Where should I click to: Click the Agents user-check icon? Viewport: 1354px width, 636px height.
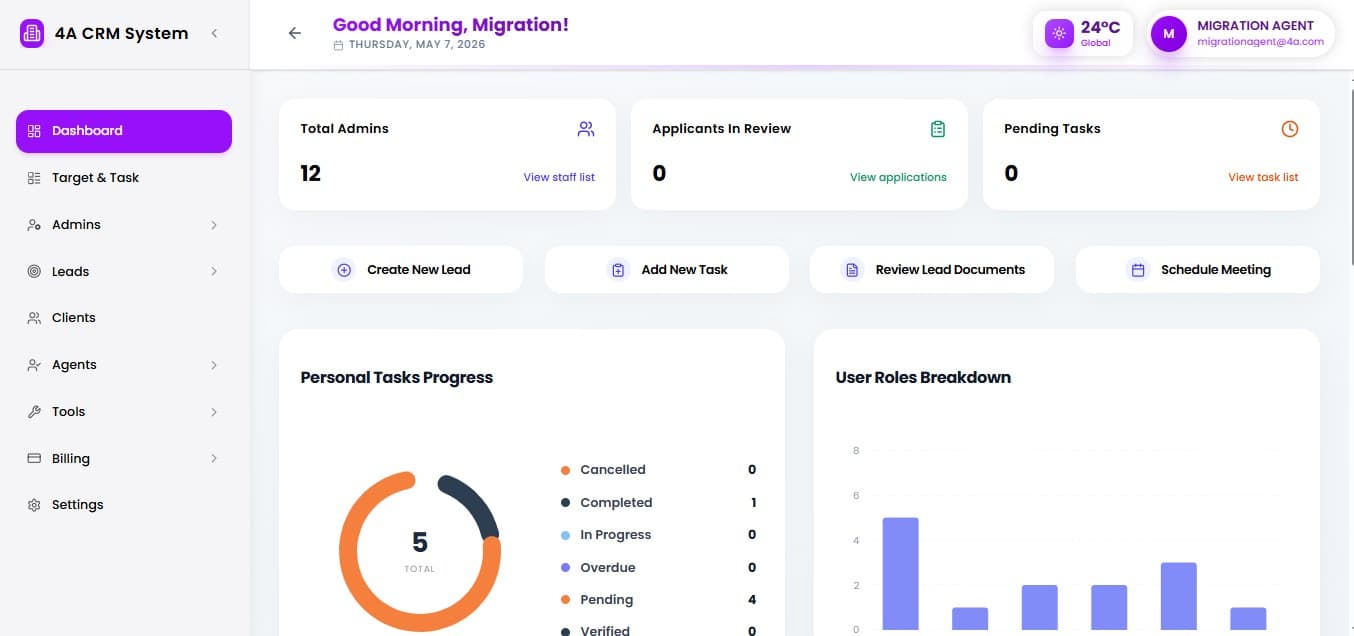(x=34, y=365)
